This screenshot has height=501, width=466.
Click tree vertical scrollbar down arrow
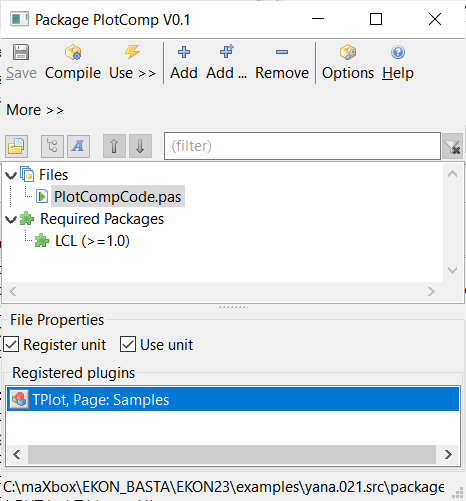[452, 270]
